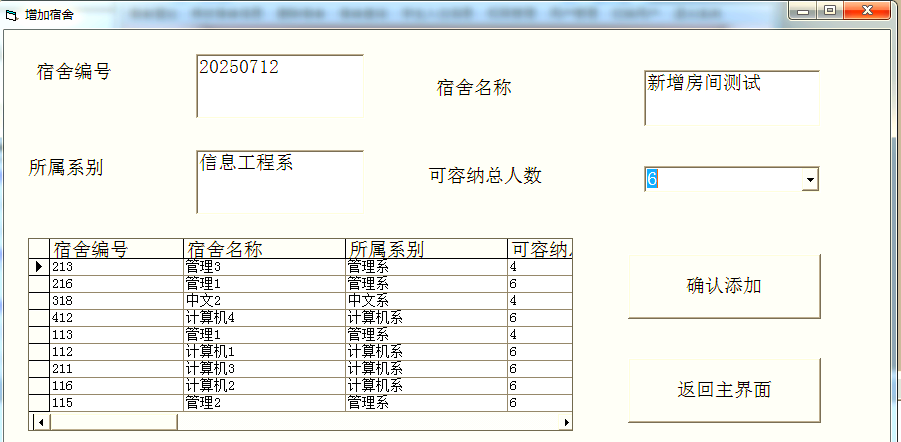Select cell with dorm number 115
The image size is (901, 442).
point(117,403)
